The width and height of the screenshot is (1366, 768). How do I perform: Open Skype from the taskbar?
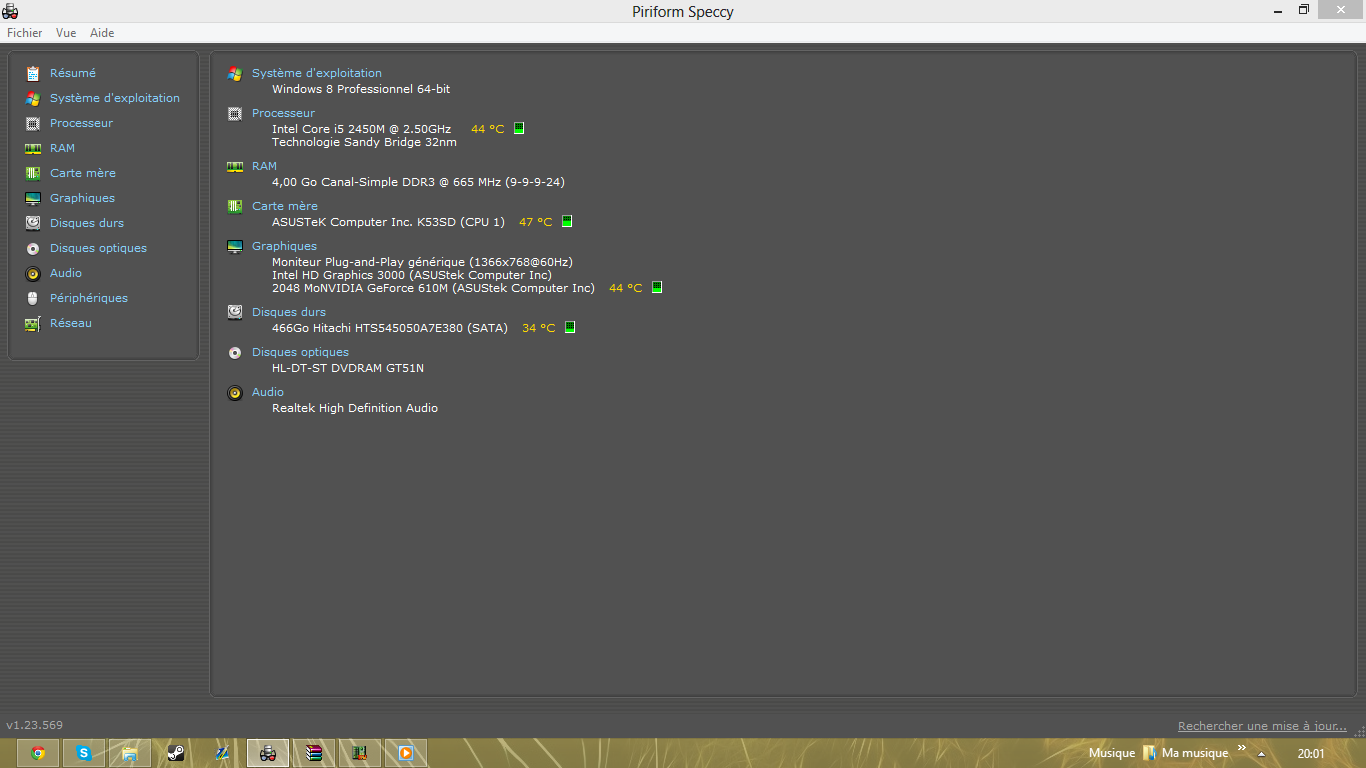coord(84,753)
